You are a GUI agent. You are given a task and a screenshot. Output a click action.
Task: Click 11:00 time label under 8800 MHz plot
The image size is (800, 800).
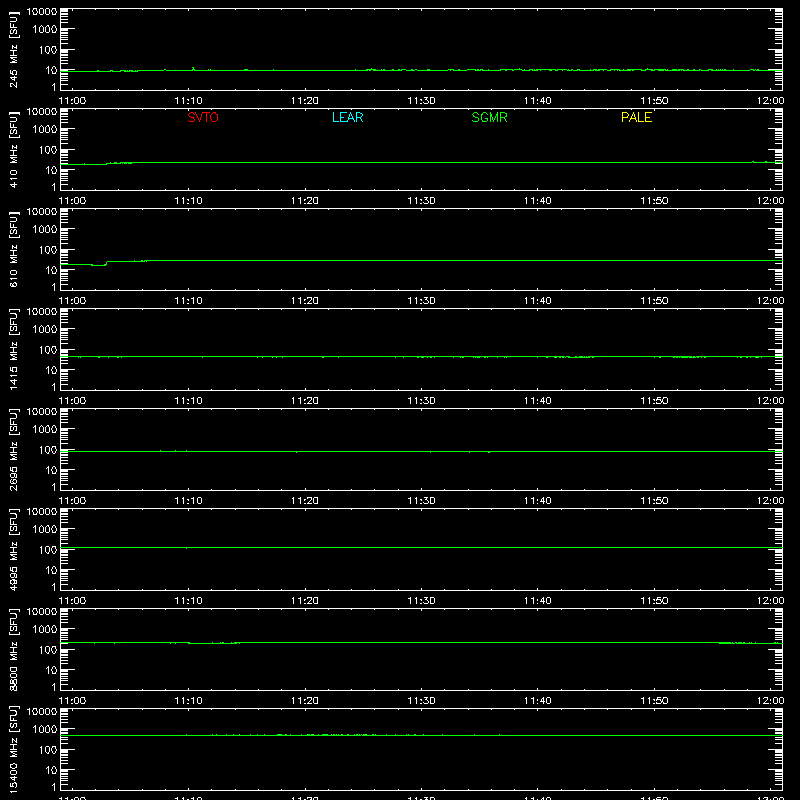click(x=72, y=701)
